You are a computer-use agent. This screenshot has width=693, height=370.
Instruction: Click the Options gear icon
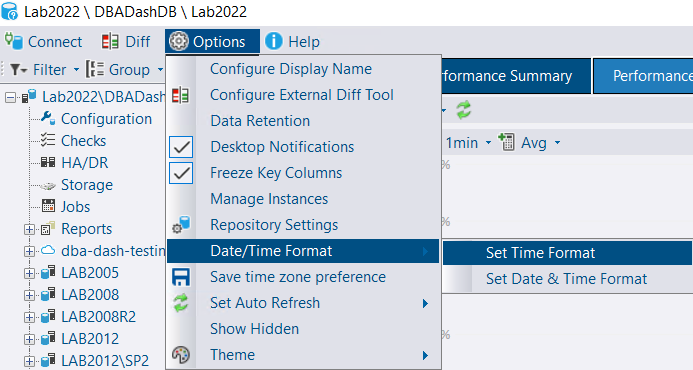pyautogui.click(x=179, y=42)
